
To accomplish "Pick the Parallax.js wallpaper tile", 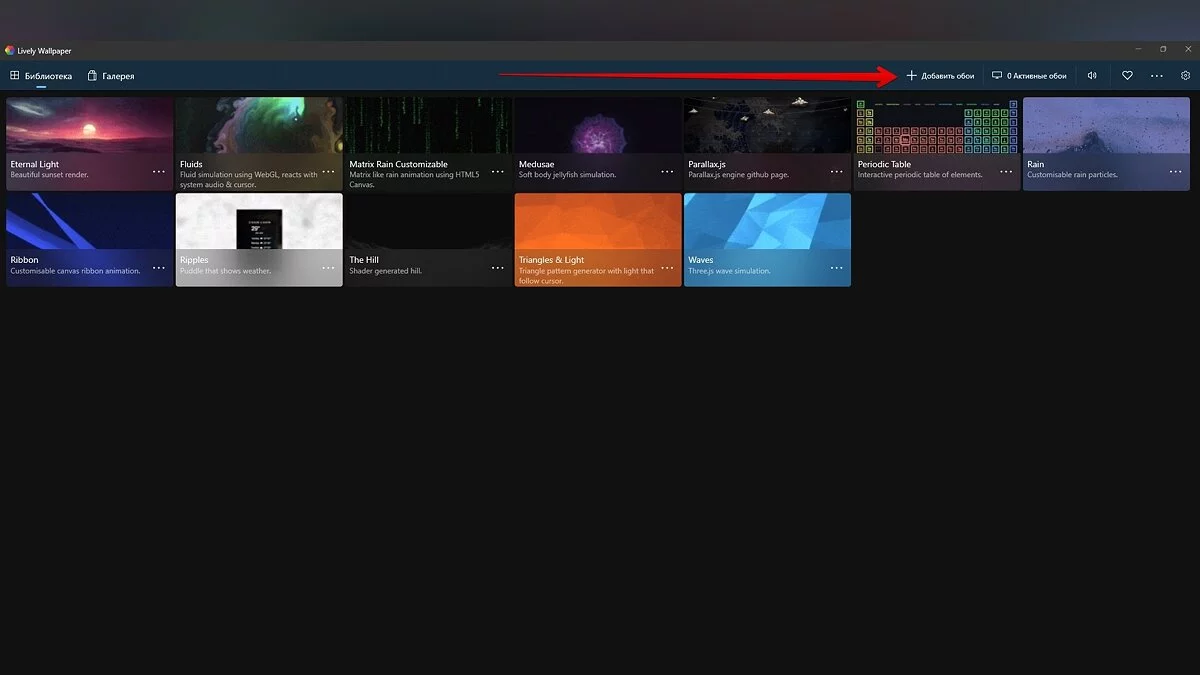I will pos(767,126).
